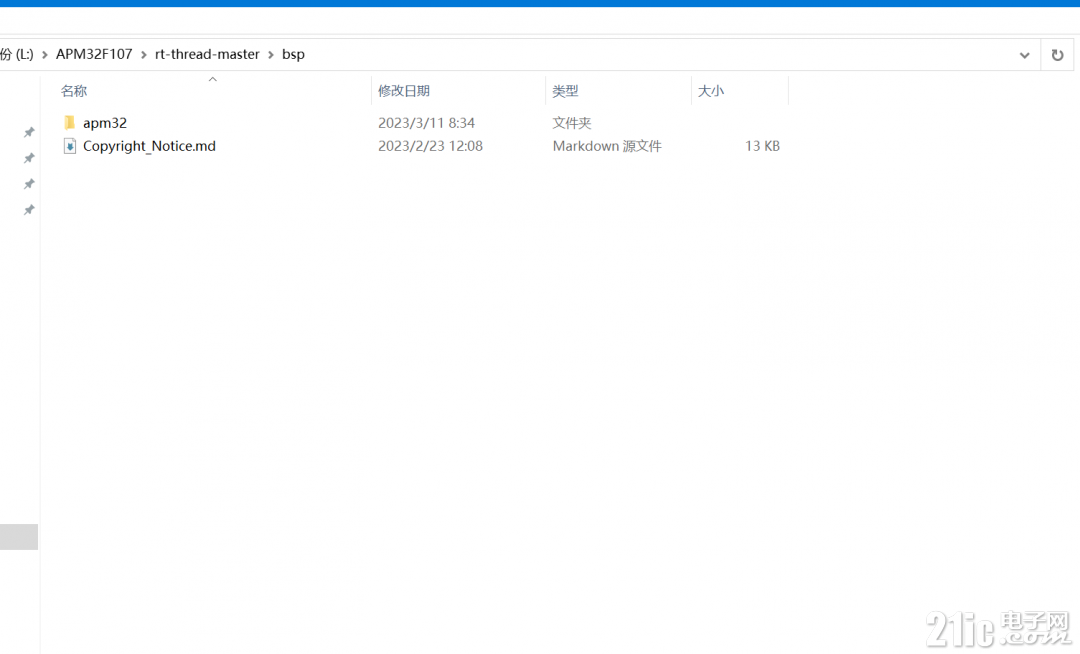Click the refresh button beside address bar
The image size is (1080, 654).
pos(1057,55)
